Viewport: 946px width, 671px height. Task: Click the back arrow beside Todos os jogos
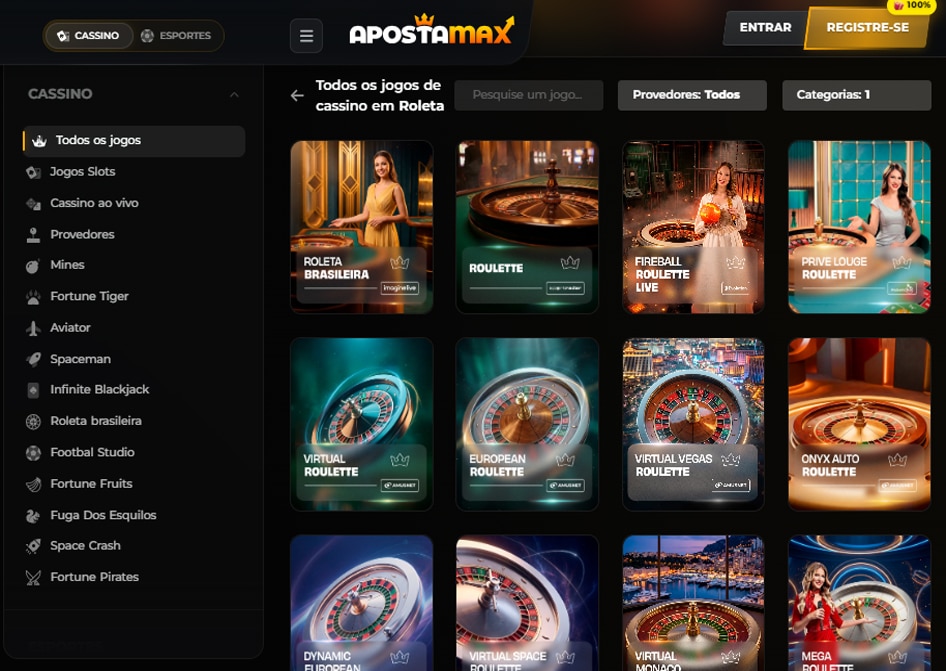pyautogui.click(x=297, y=95)
